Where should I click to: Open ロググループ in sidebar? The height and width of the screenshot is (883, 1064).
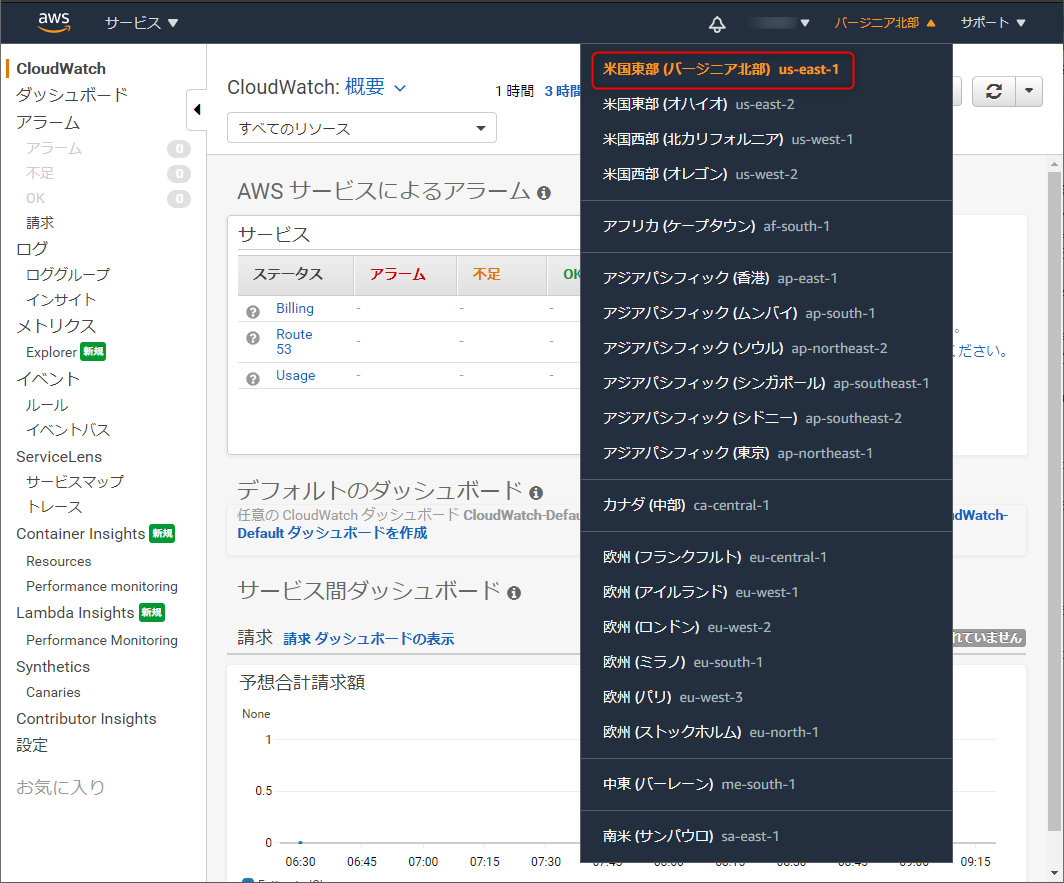pos(68,274)
